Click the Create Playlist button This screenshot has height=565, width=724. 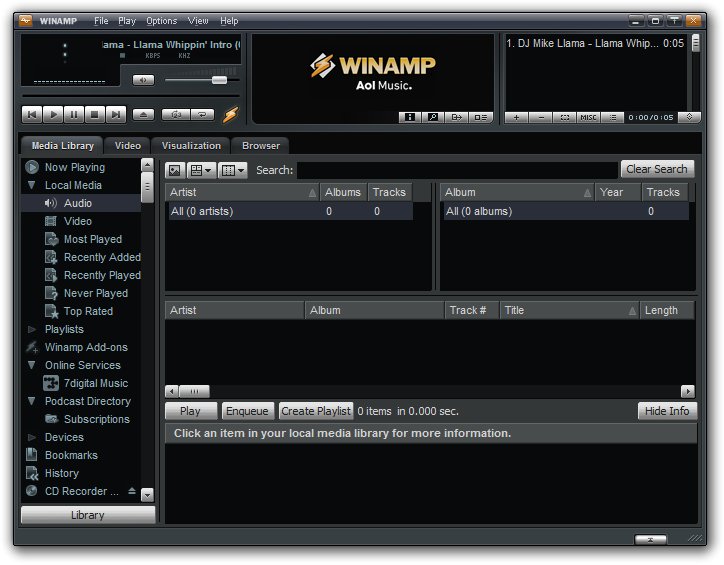coord(316,411)
